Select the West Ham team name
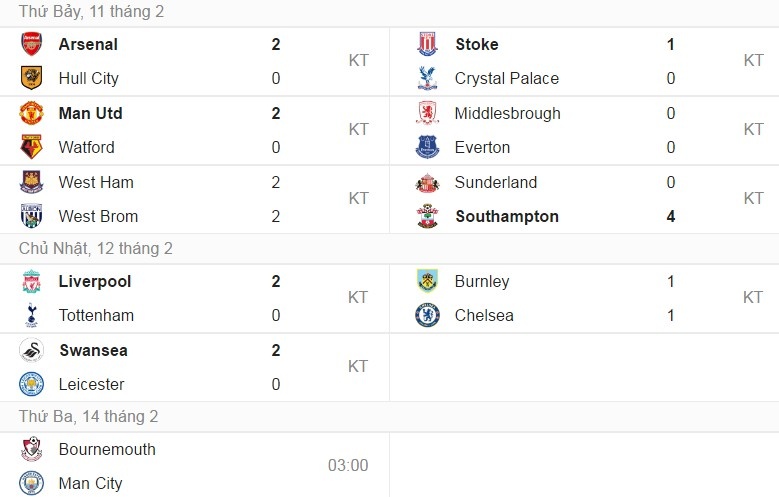This screenshot has width=779, height=497. click(x=96, y=182)
